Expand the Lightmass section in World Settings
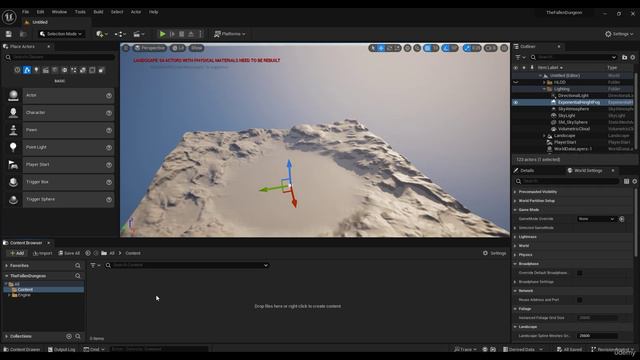The width and height of the screenshot is (640, 360). 515,237
